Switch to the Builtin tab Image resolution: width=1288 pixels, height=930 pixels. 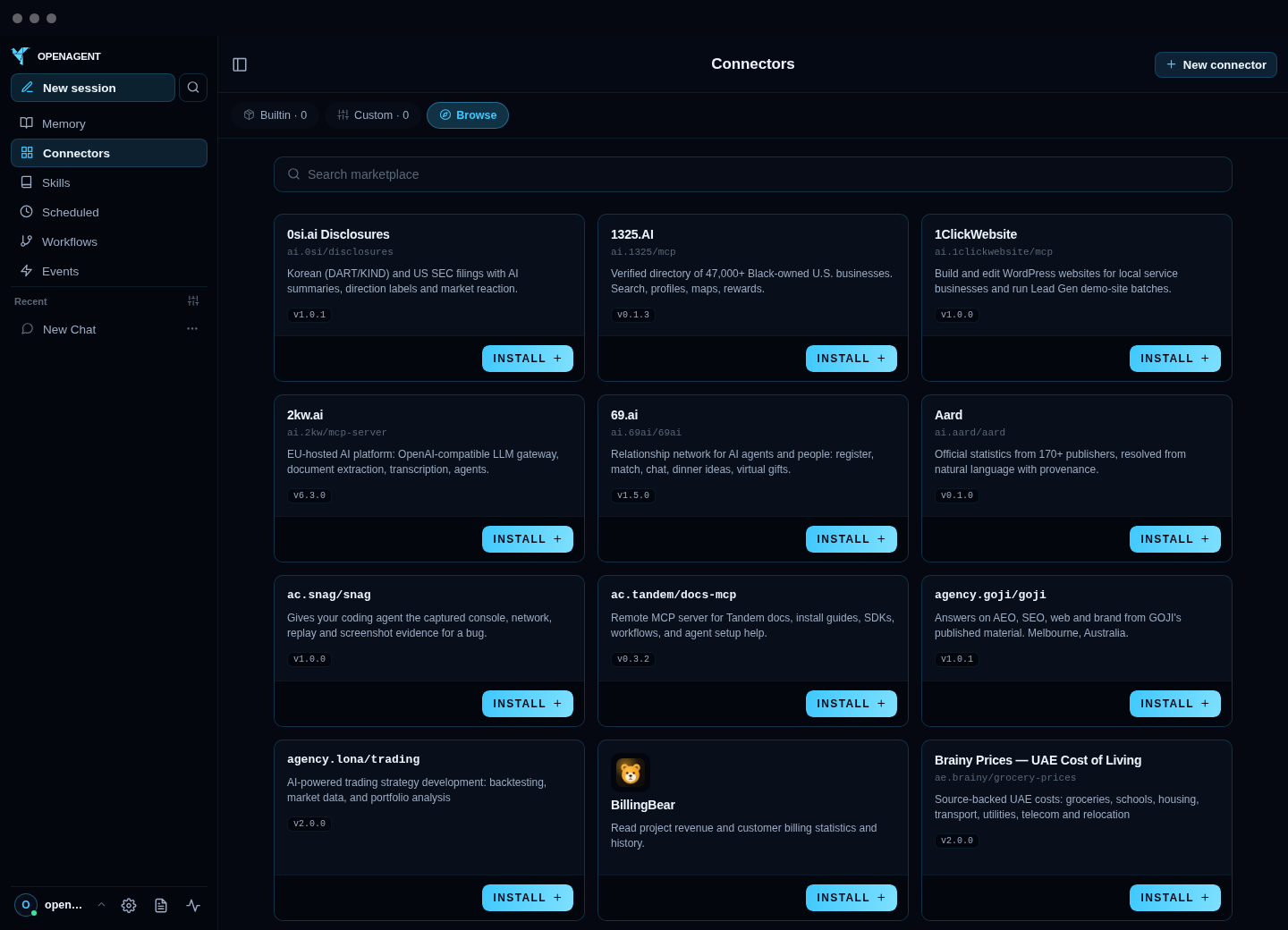tap(275, 115)
